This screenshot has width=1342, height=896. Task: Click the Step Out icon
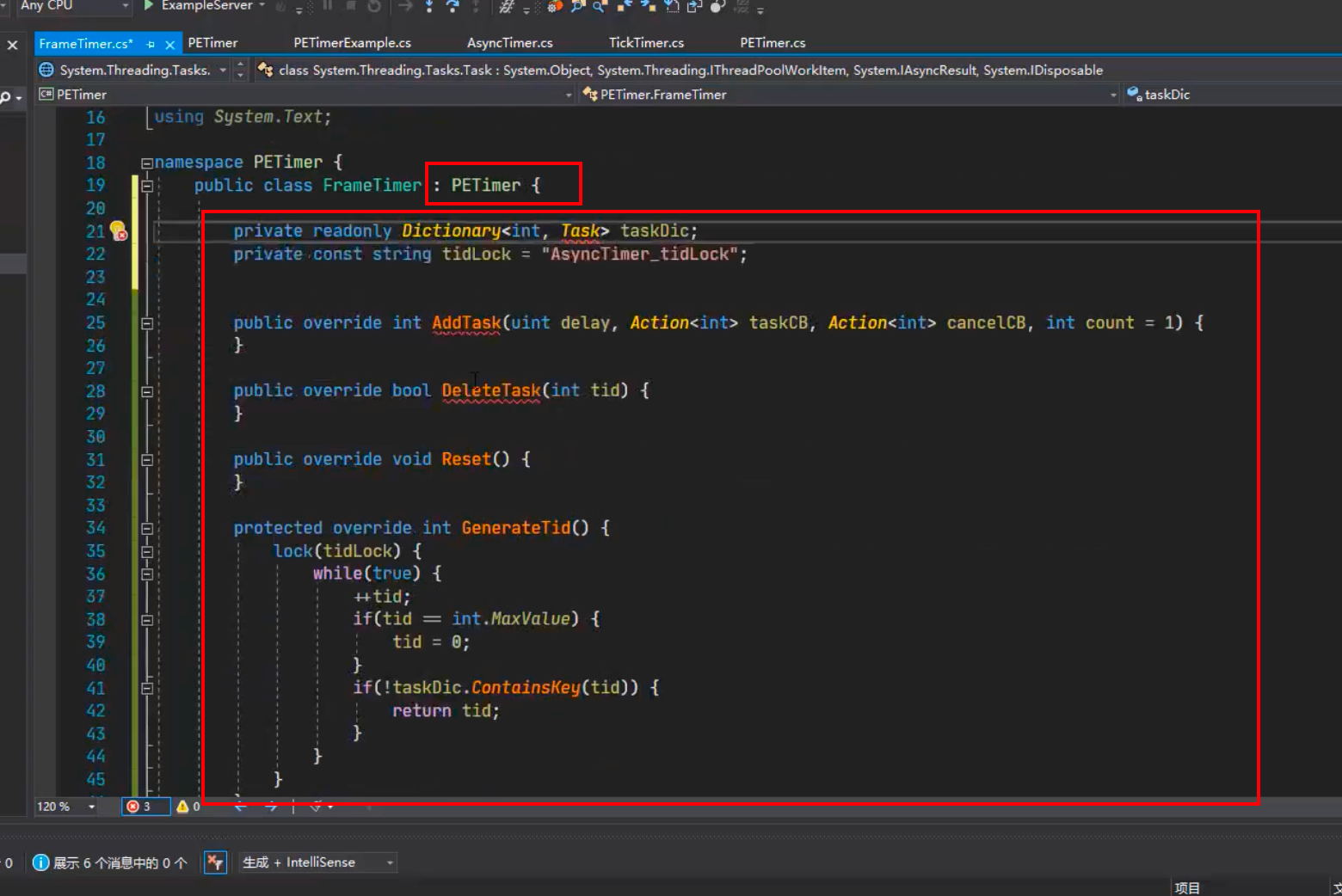click(x=476, y=6)
